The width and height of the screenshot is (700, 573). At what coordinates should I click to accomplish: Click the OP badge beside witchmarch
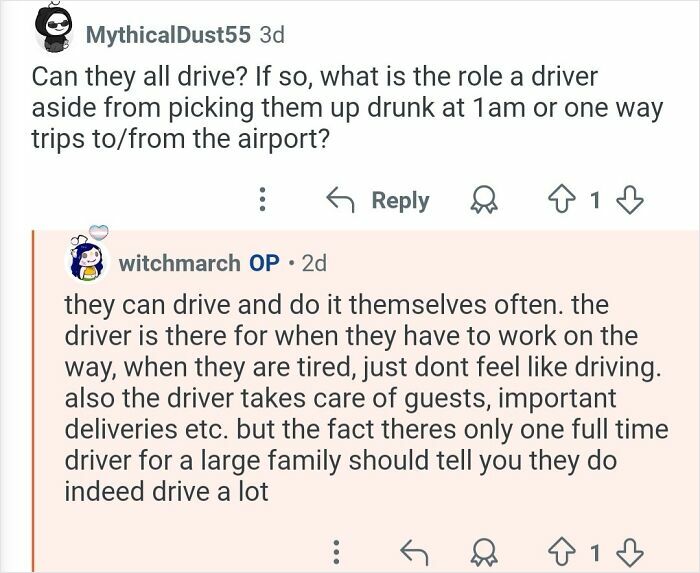tap(264, 263)
